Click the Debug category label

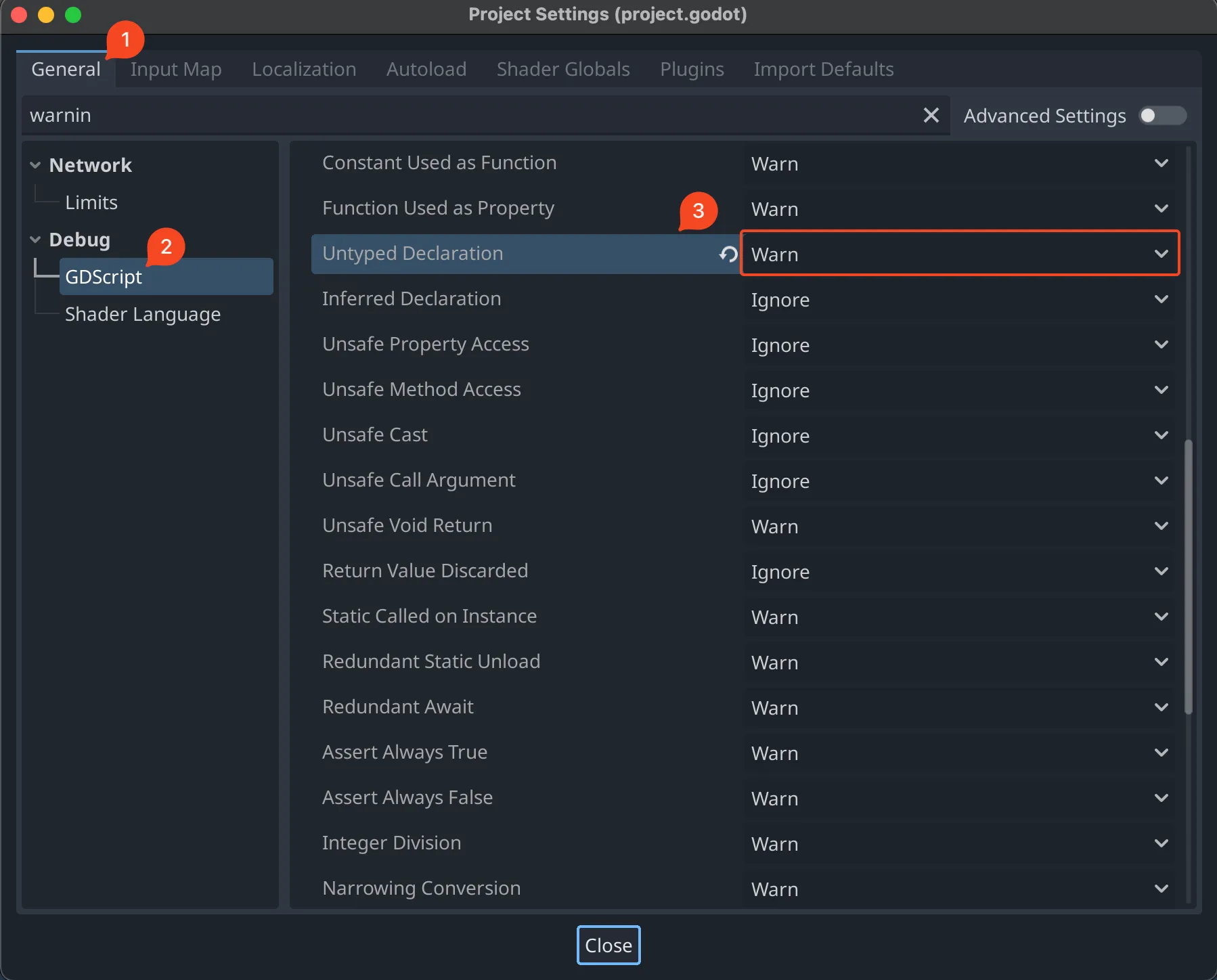[80, 240]
